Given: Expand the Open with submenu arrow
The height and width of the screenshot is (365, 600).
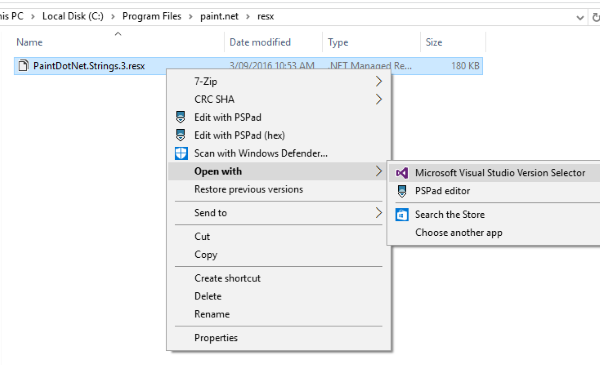Looking at the screenshot, I should tap(378, 171).
